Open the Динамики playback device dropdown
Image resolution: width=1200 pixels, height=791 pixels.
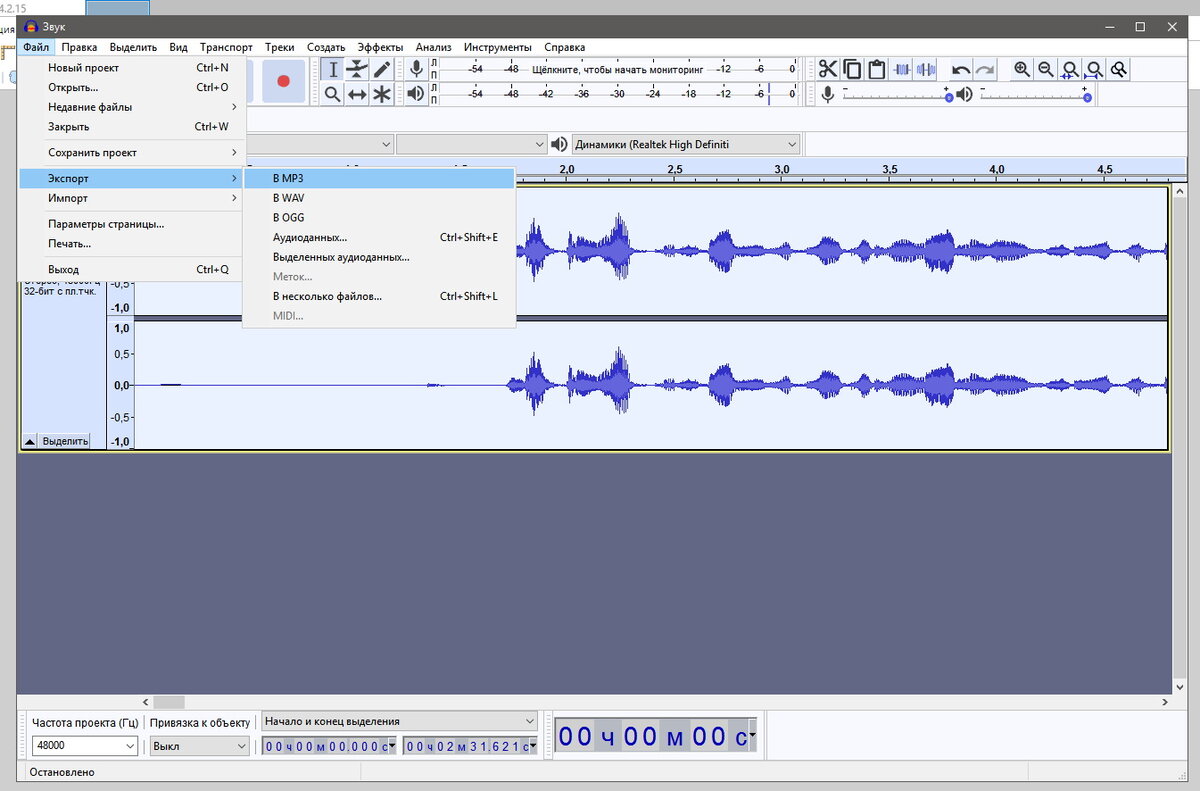[686, 144]
